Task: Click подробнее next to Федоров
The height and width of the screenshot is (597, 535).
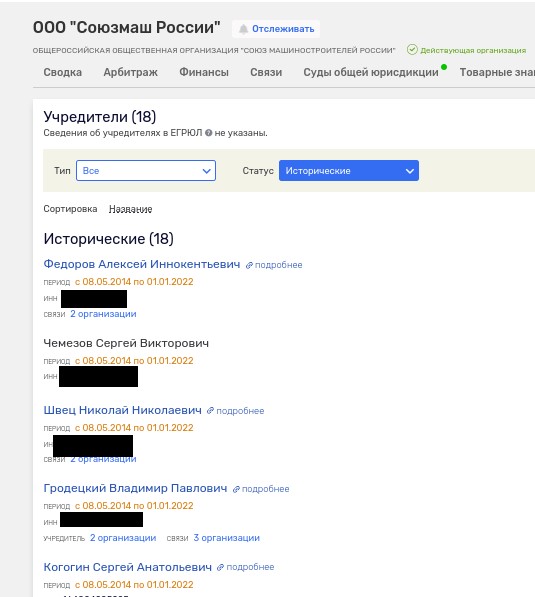Action: [x=279, y=265]
